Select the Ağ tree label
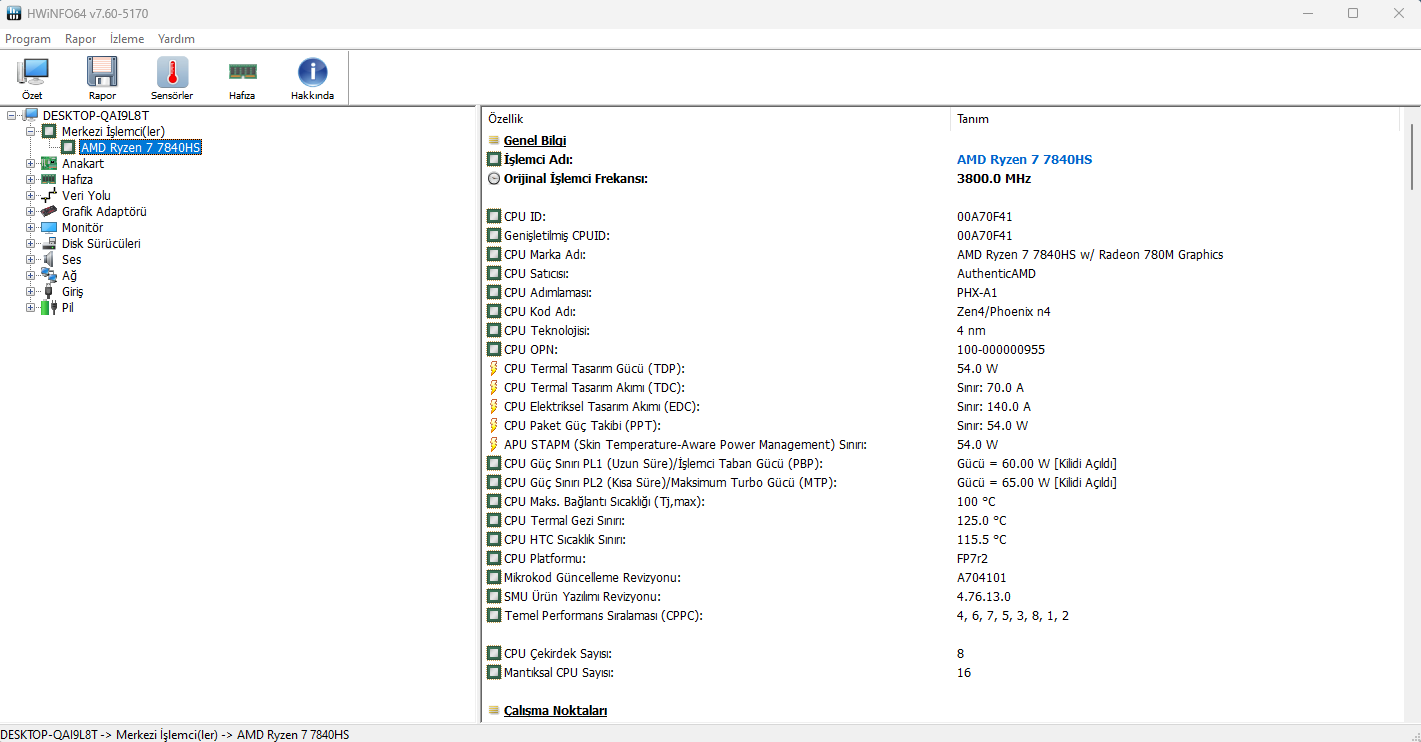Image resolution: width=1421 pixels, height=742 pixels. (69, 275)
